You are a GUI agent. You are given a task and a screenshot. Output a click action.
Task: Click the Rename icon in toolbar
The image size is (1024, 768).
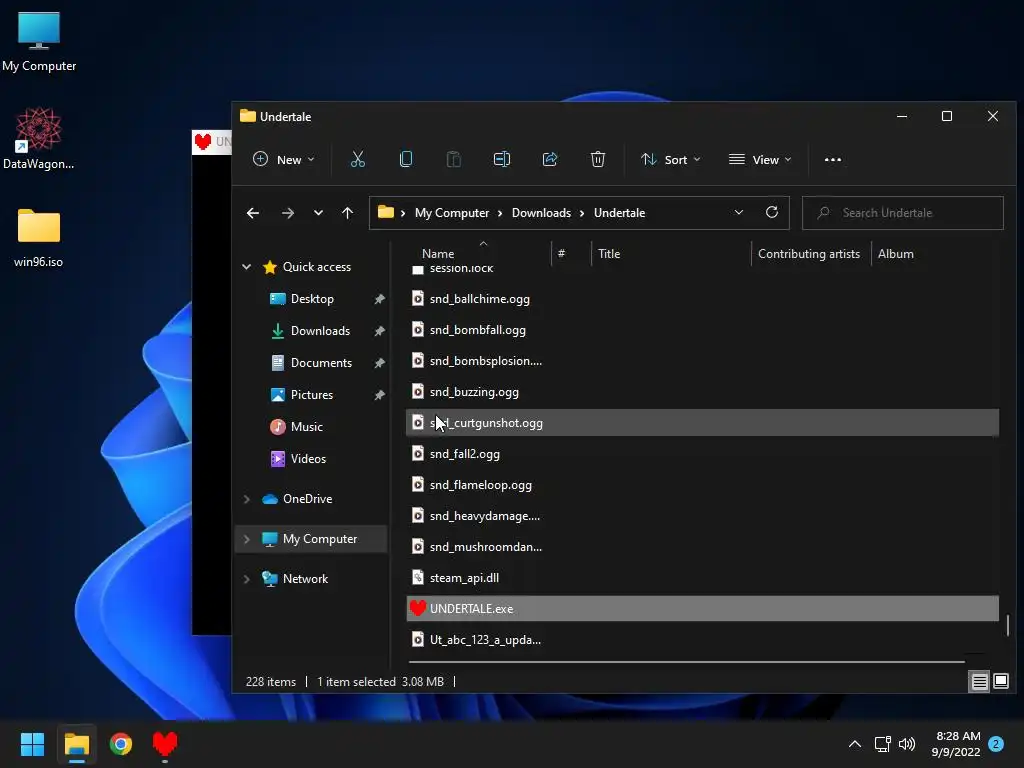point(502,159)
